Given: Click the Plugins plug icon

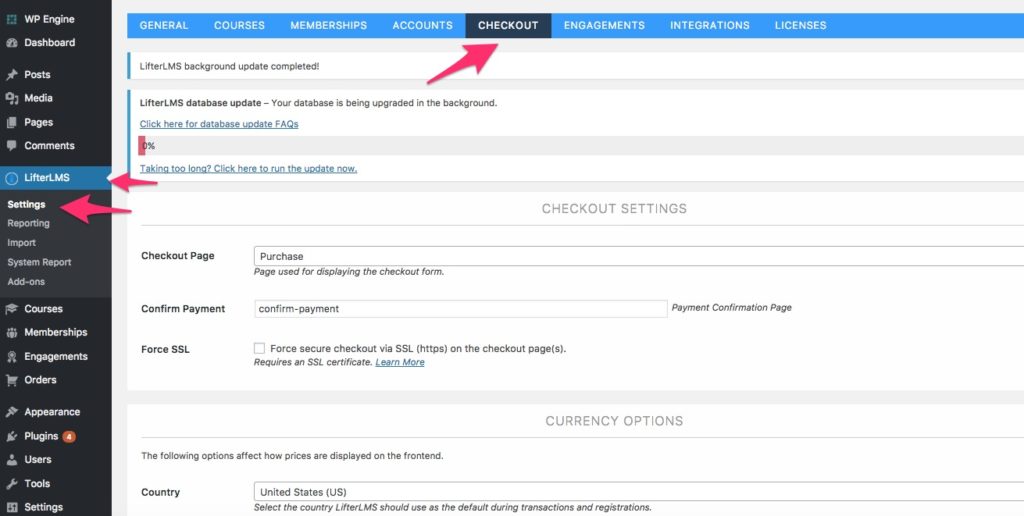Looking at the screenshot, I should (x=11, y=436).
